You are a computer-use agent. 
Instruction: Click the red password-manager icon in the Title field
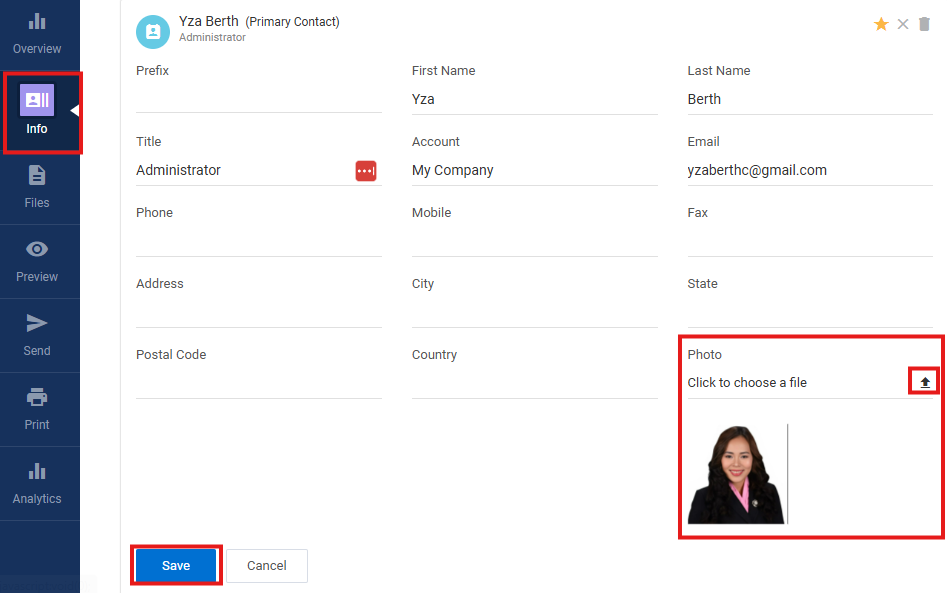(x=366, y=171)
